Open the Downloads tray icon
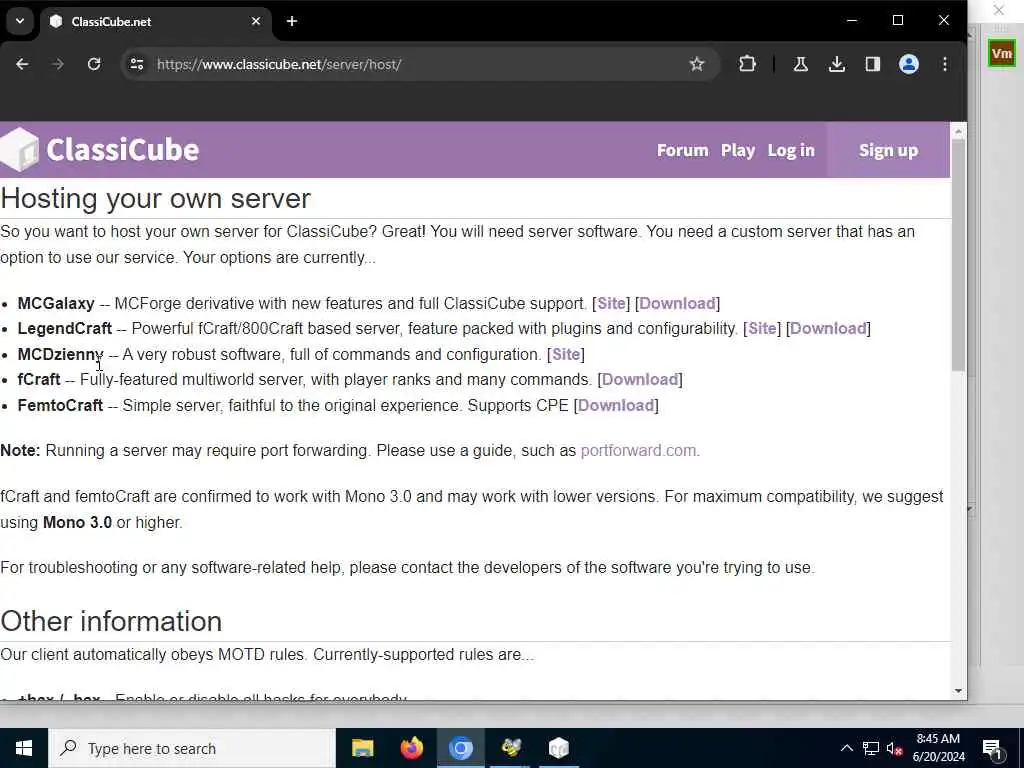The height and width of the screenshot is (768, 1024). point(837,64)
